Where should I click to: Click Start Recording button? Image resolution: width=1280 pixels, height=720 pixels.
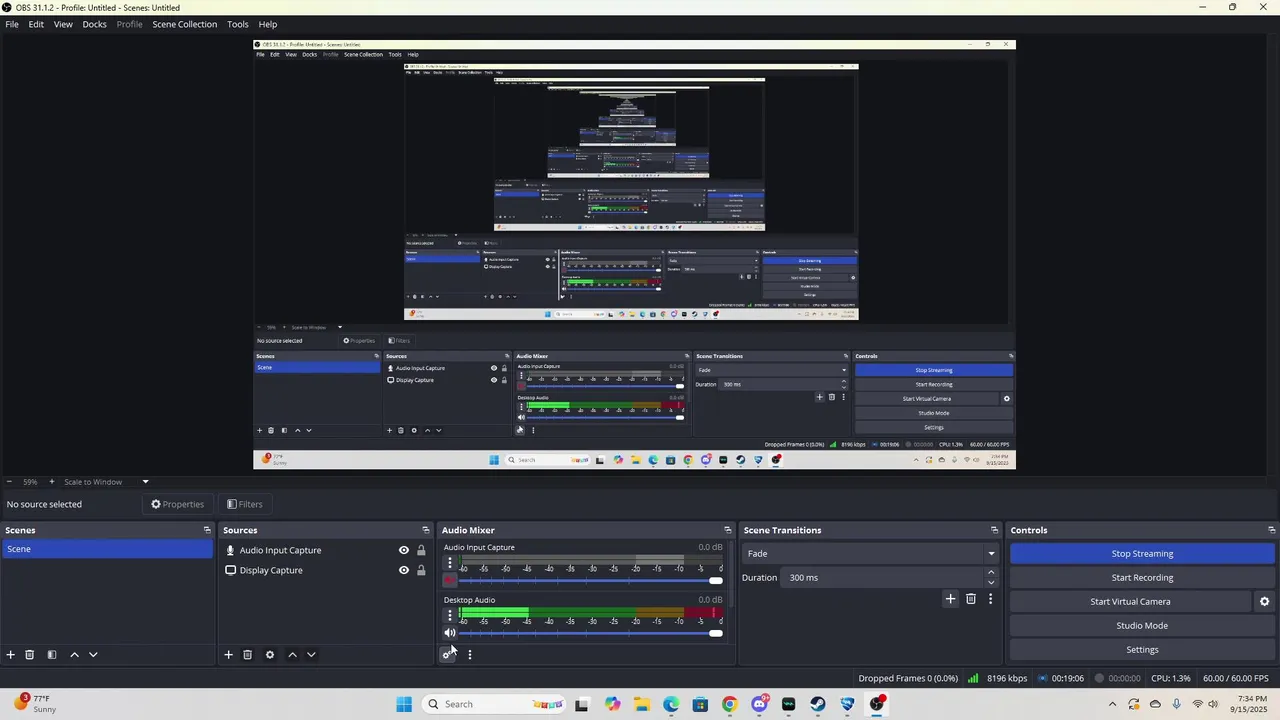click(x=1142, y=578)
